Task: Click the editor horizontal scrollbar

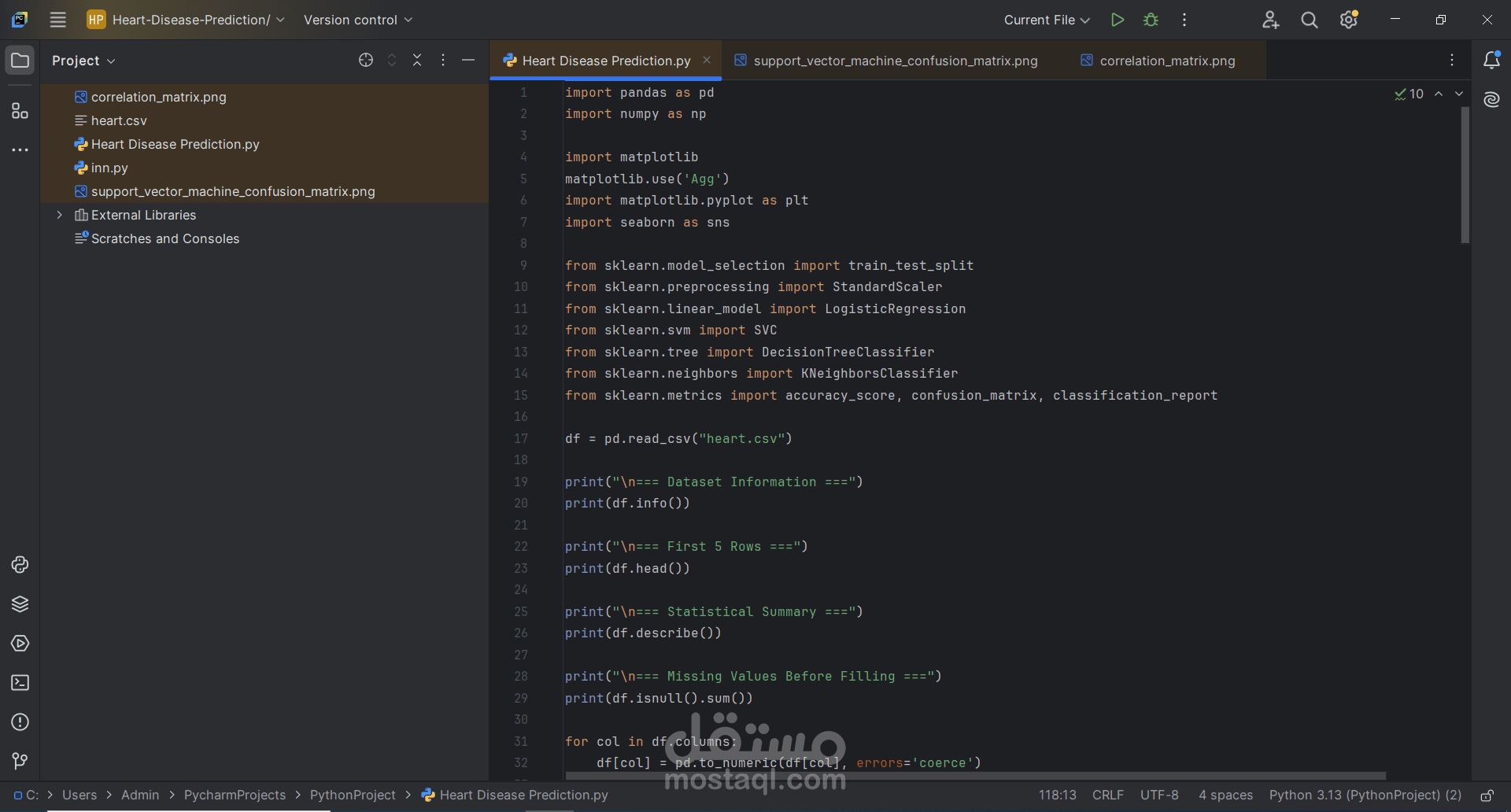Action: coord(974,776)
